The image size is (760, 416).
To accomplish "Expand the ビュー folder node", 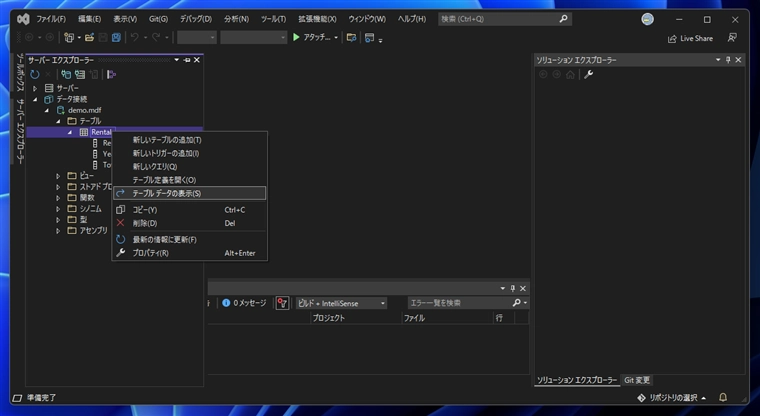I will click(58, 176).
